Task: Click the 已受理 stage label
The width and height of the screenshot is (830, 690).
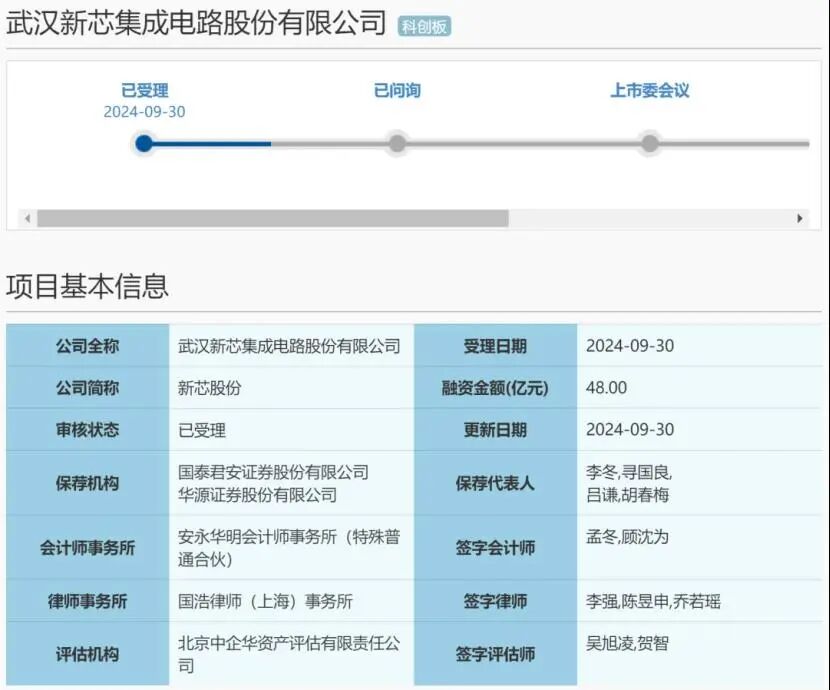Action: point(145,90)
